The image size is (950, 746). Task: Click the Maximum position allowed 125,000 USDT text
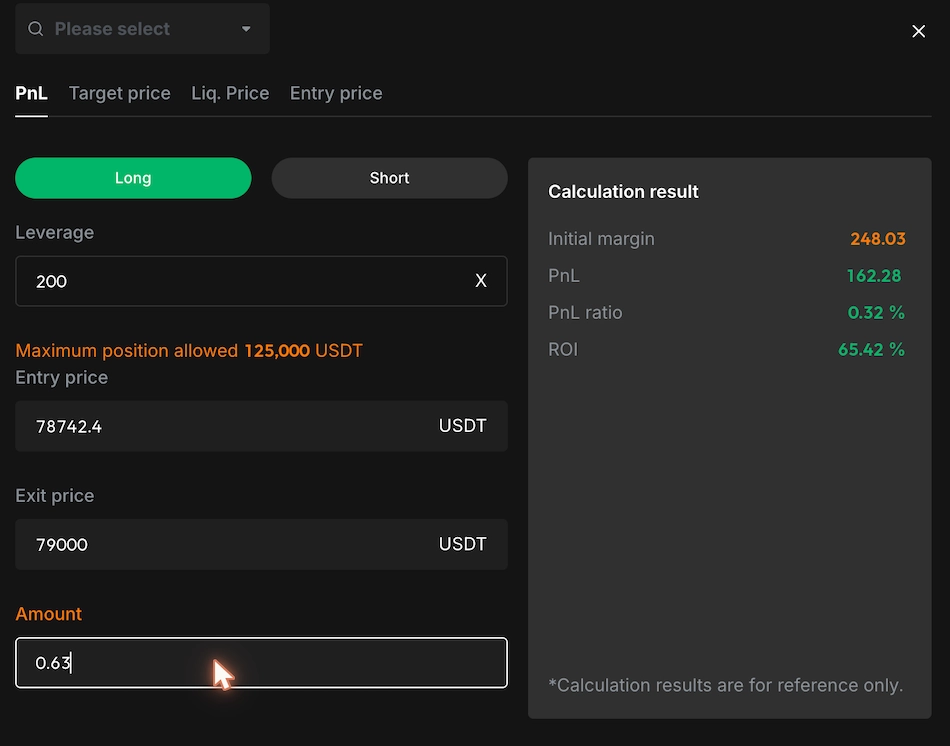[189, 351]
